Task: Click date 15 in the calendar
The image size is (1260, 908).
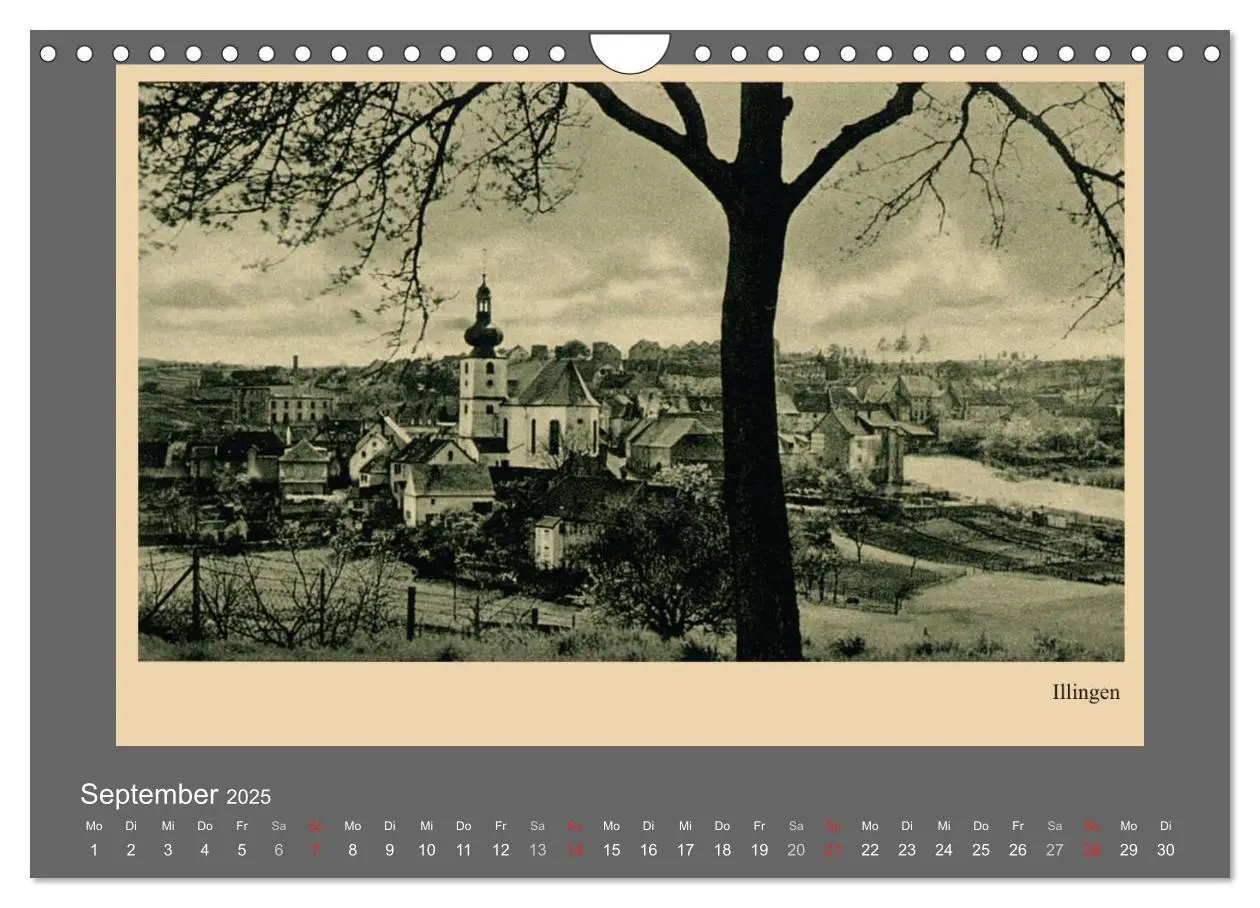Action: click(x=611, y=850)
